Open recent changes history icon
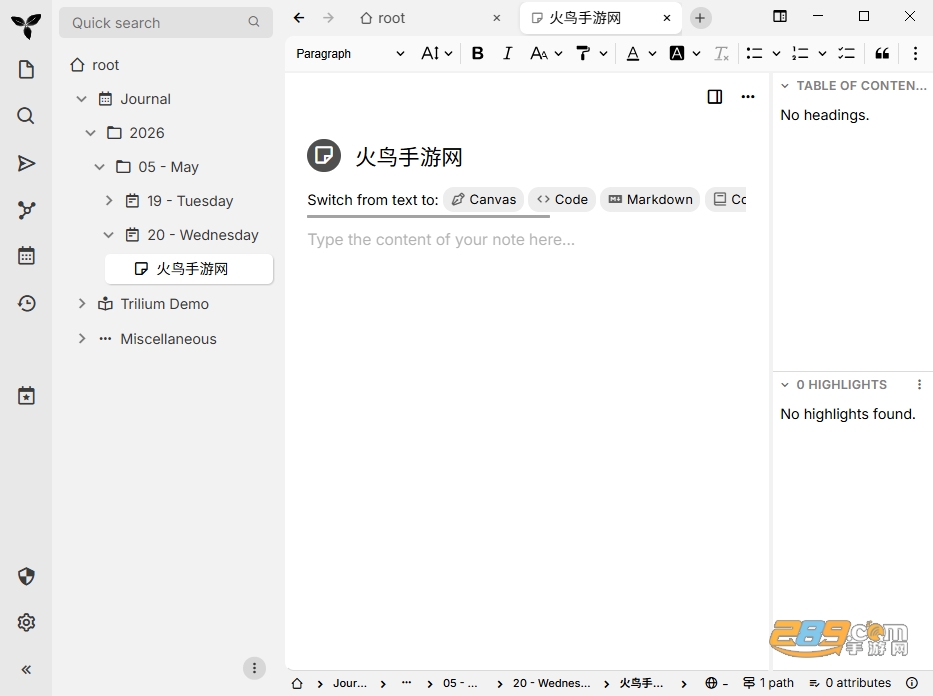933x696 pixels. click(x=26, y=303)
